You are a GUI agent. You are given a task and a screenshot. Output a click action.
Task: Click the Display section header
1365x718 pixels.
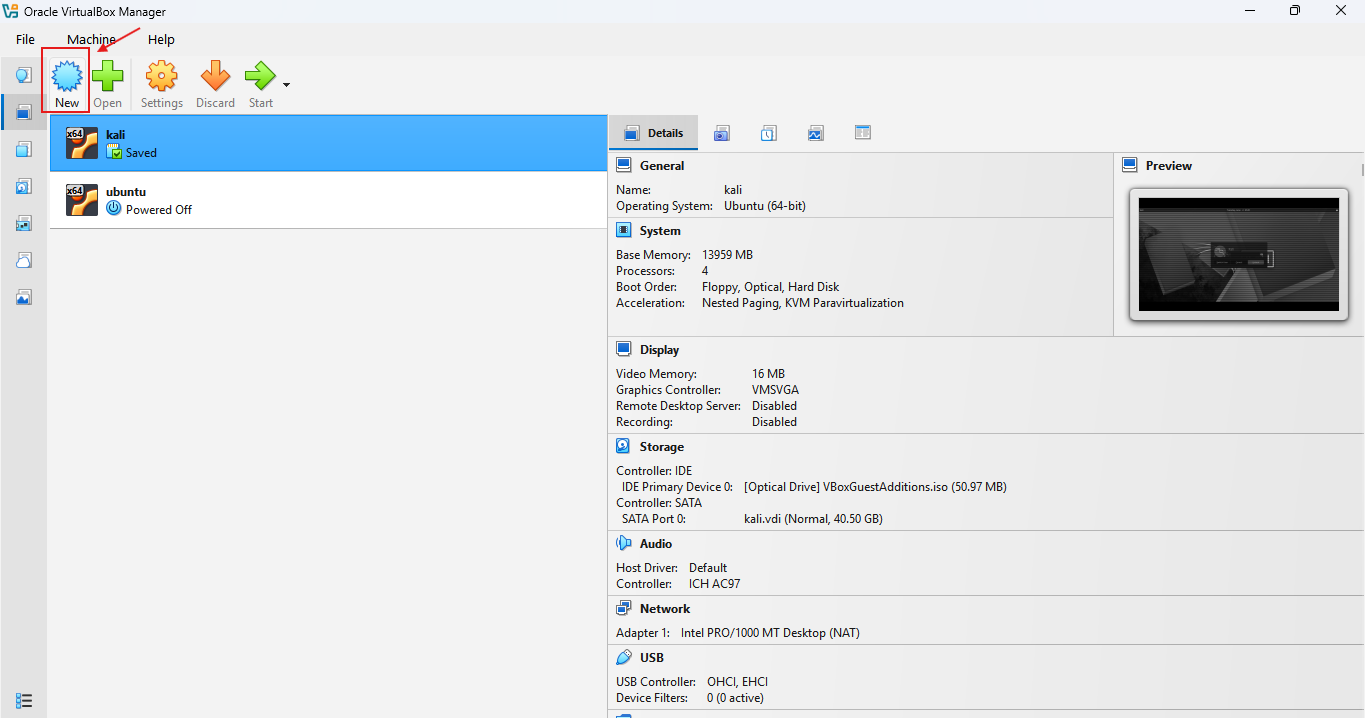tap(659, 350)
